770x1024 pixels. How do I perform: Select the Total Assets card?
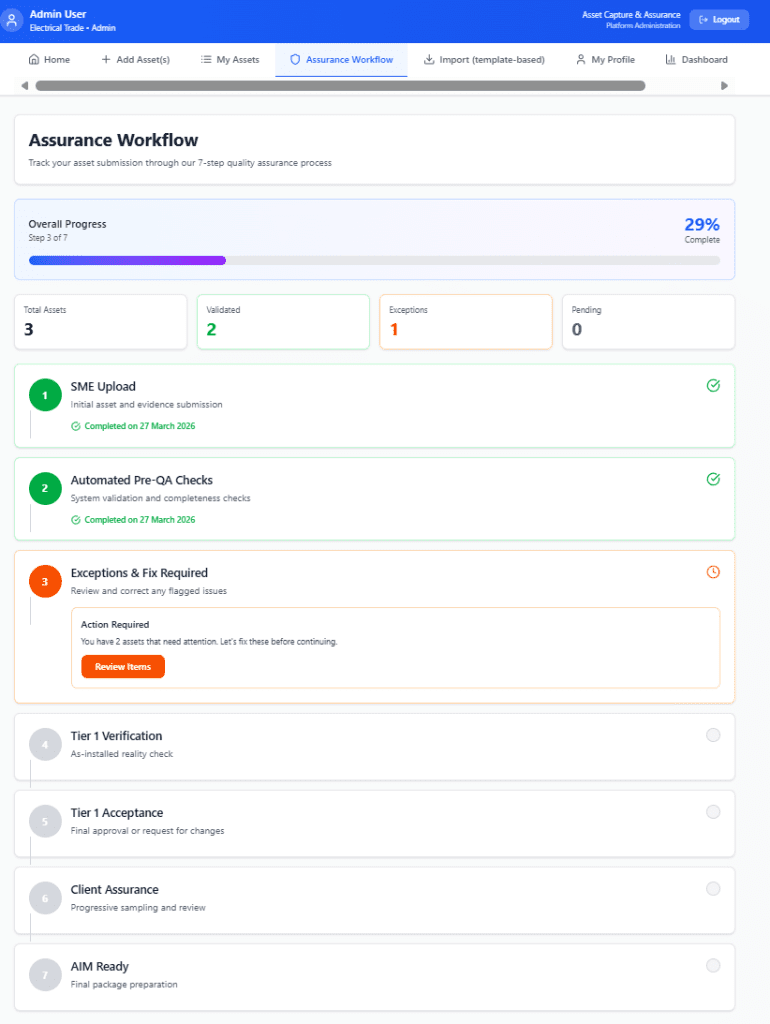[101, 322]
